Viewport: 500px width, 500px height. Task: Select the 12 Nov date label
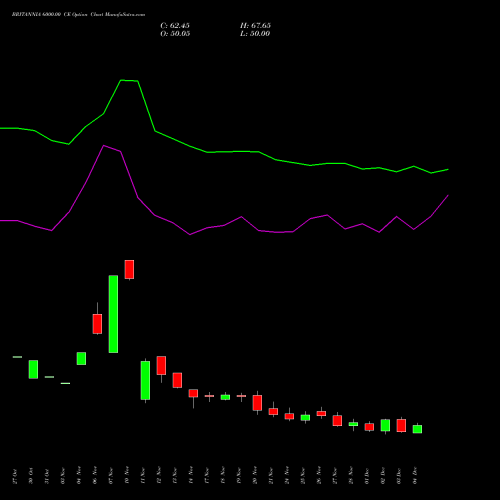click(x=159, y=476)
